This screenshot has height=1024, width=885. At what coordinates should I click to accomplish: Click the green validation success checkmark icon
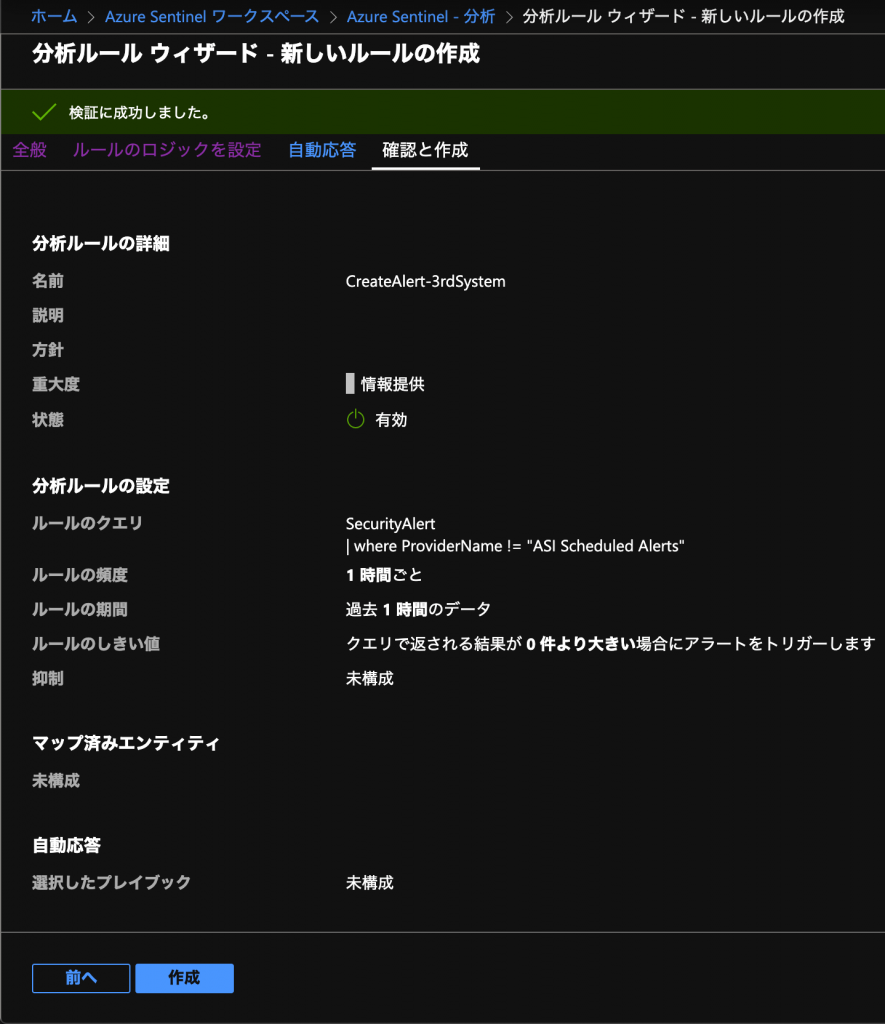44,112
